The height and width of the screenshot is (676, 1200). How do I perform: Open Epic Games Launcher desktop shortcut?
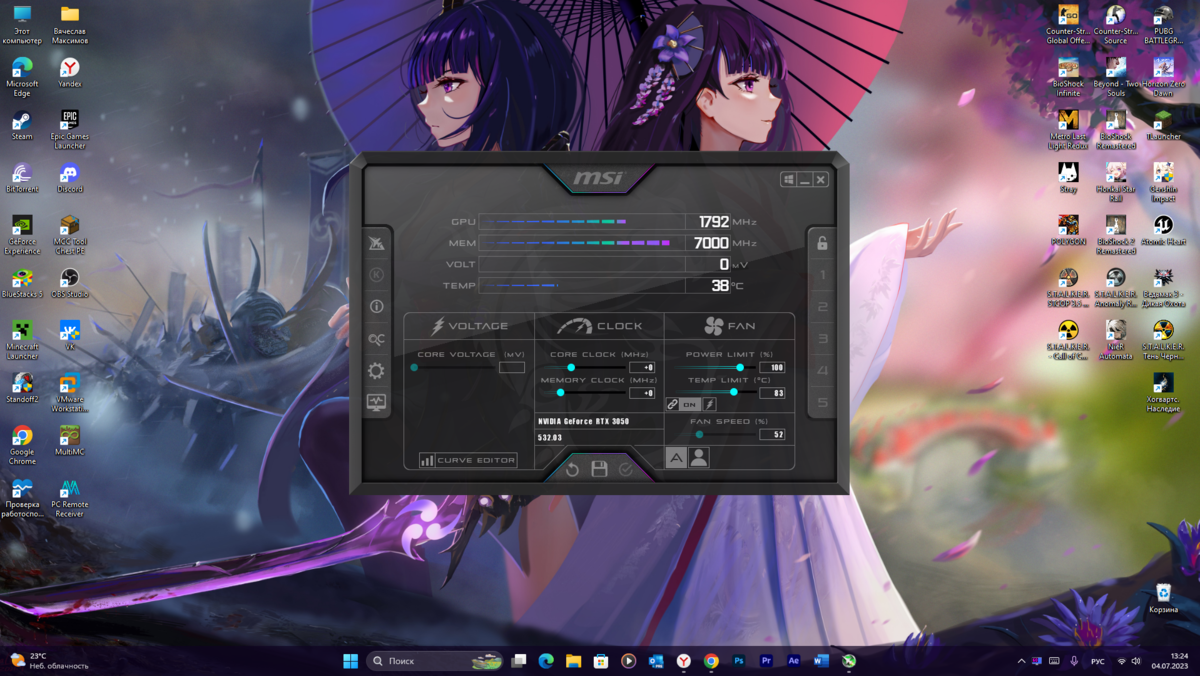[x=69, y=129]
